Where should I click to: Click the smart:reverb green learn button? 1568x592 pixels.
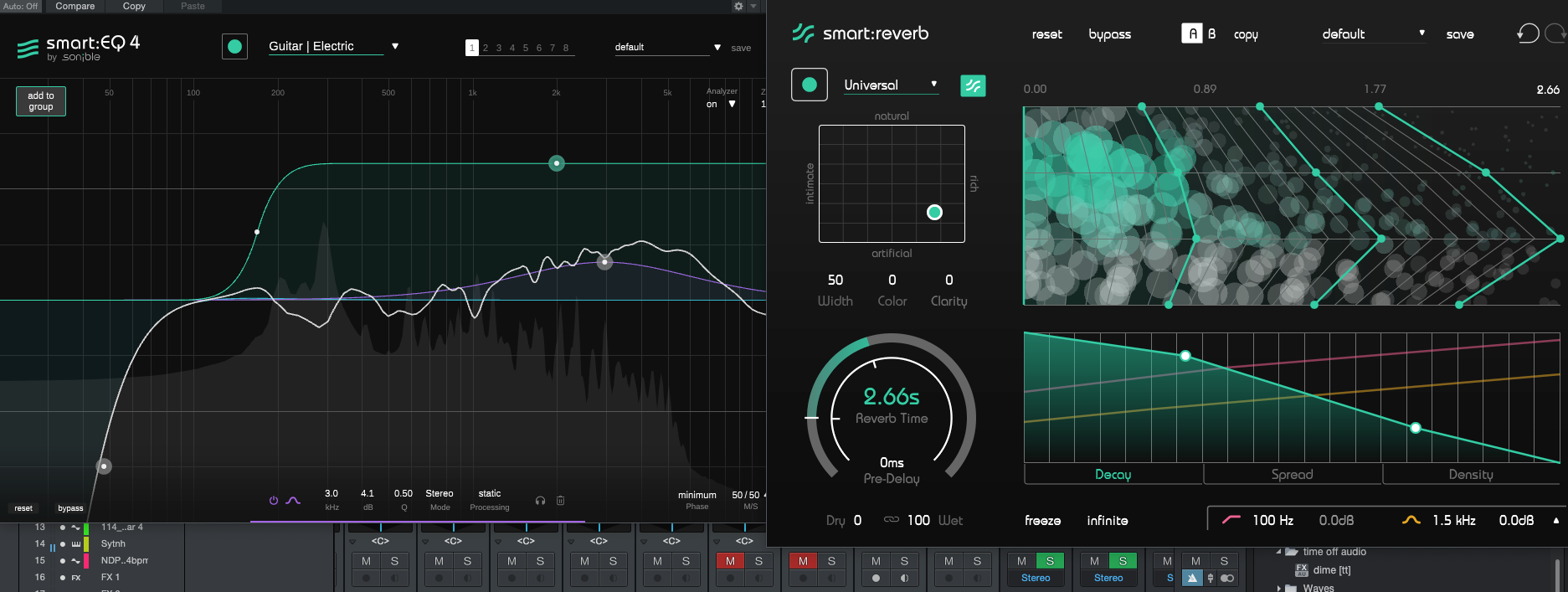click(x=810, y=85)
